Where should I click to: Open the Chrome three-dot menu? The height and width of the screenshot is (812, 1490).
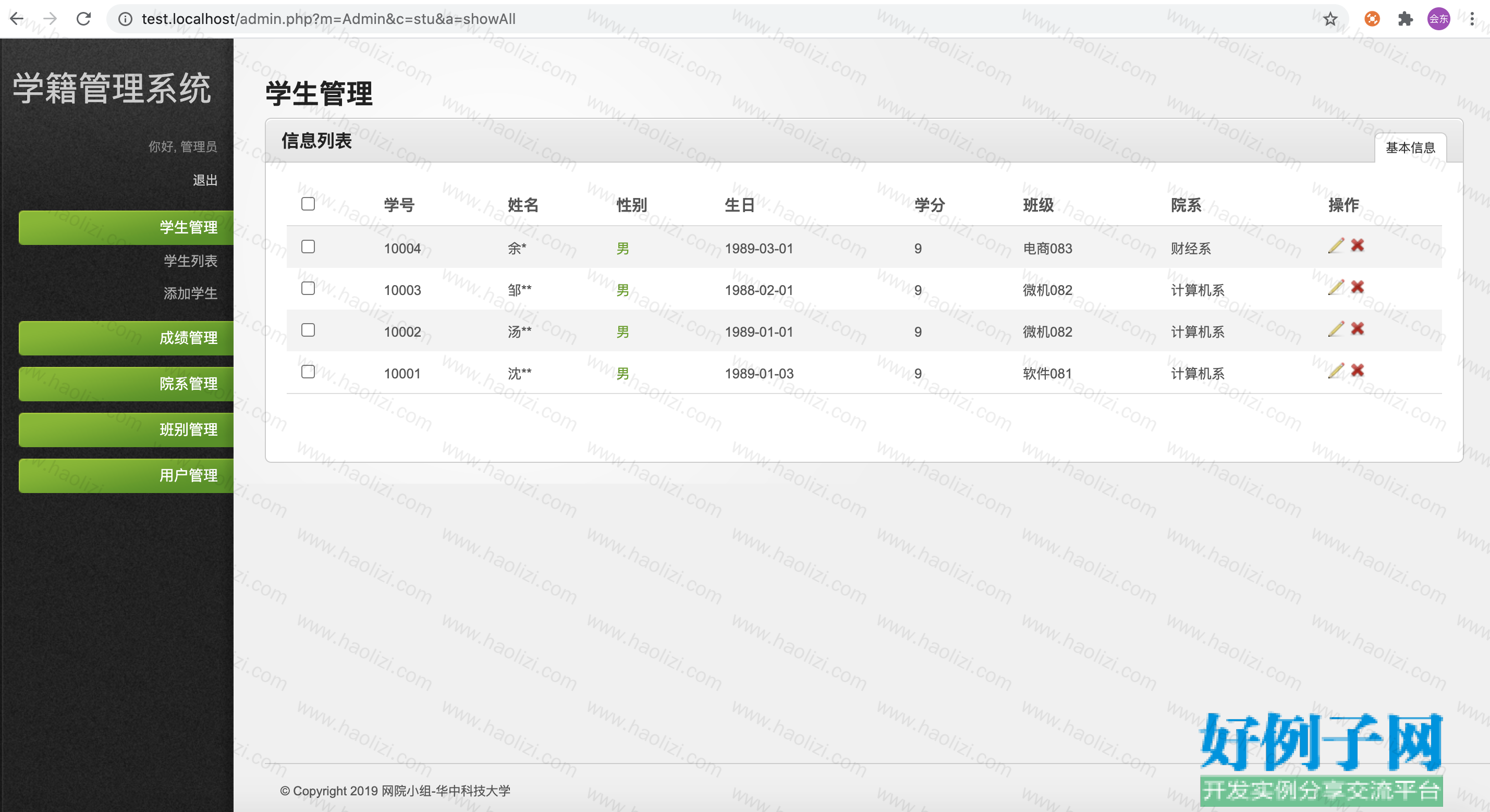click(1472, 19)
